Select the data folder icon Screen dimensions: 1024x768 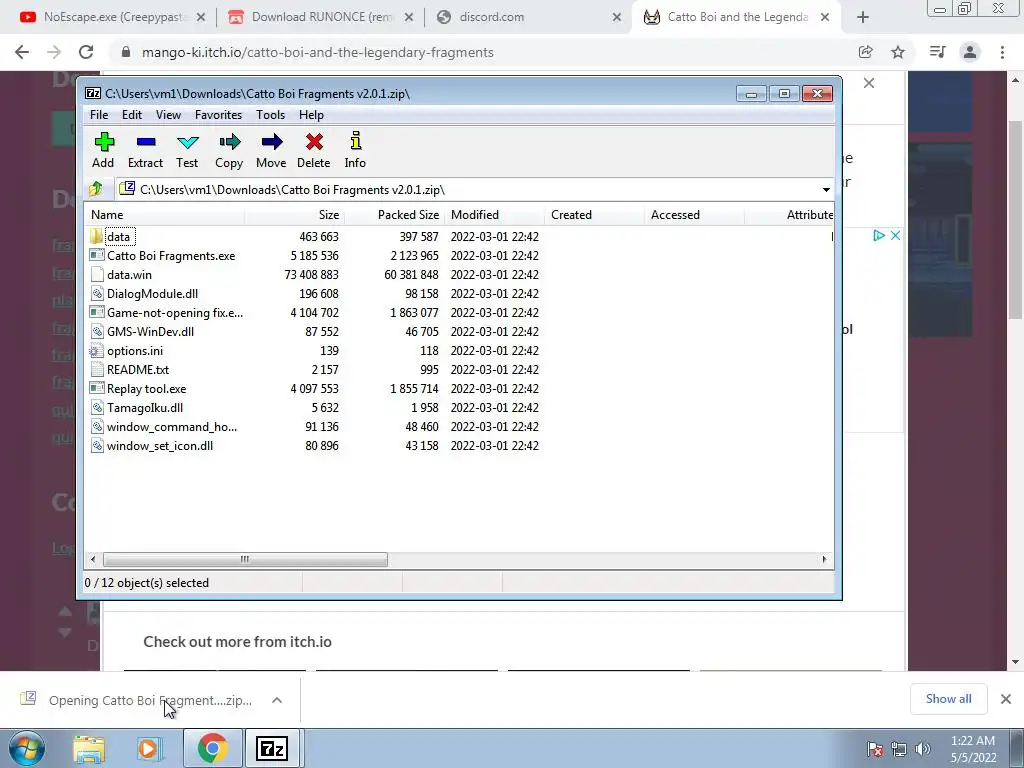coord(97,236)
